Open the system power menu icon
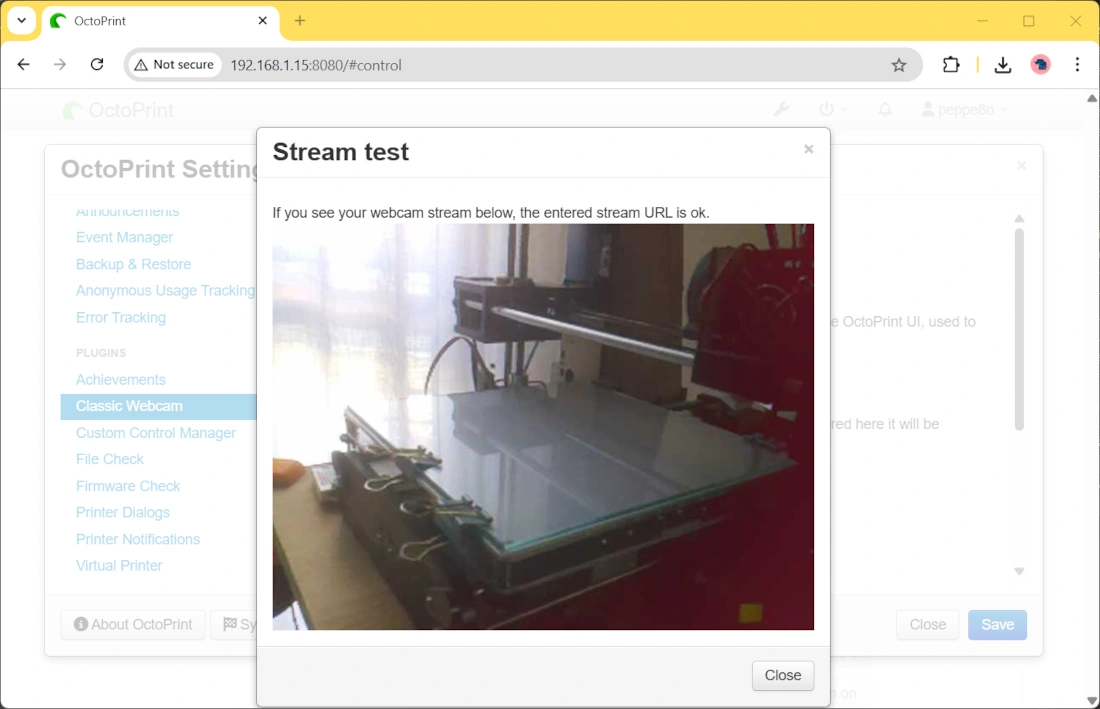This screenshot has height=709, width=1100. pyautogui.click(x=833, y=109)
